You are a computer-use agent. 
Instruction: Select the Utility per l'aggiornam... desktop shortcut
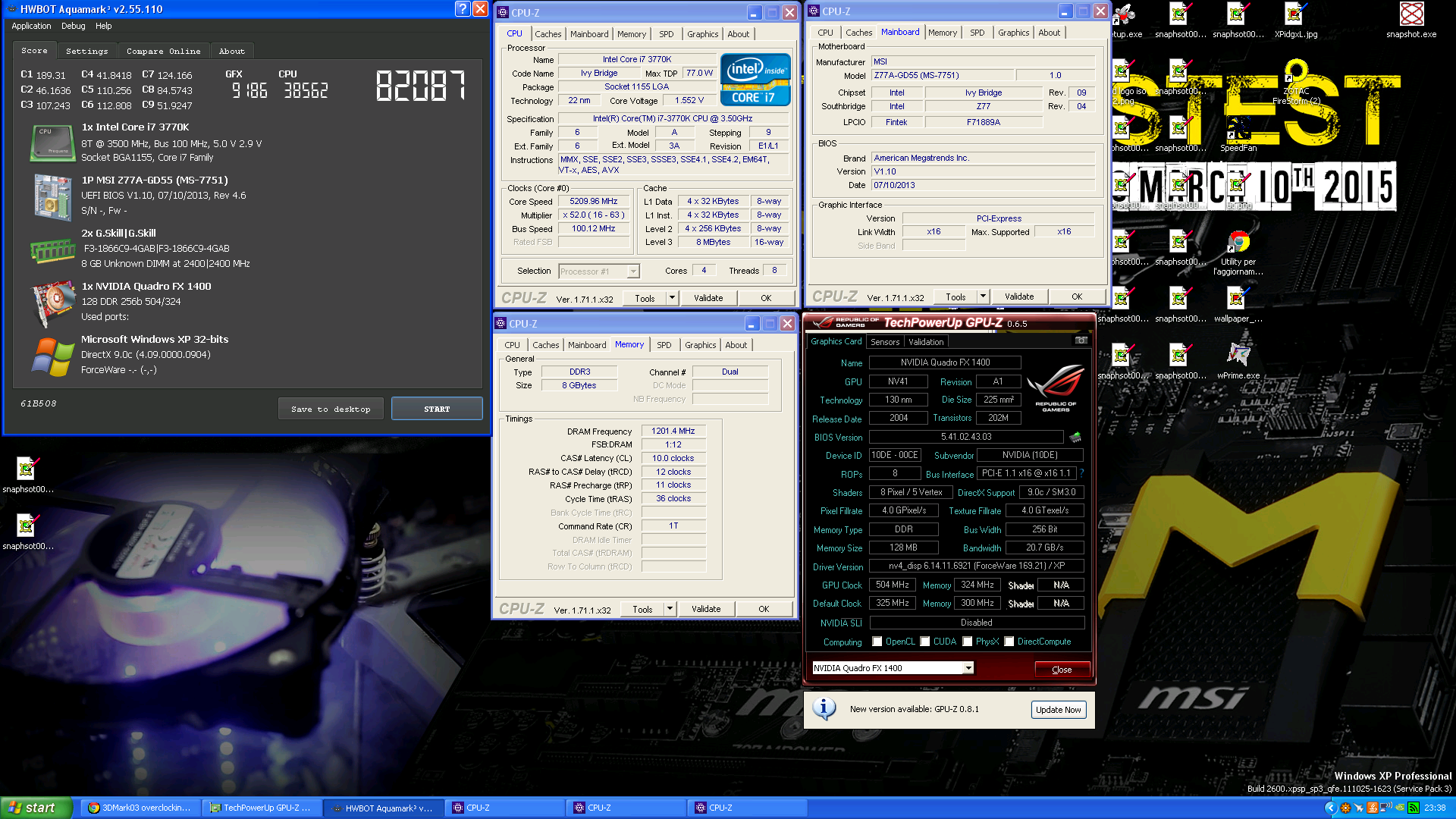tap(1238, 253)
